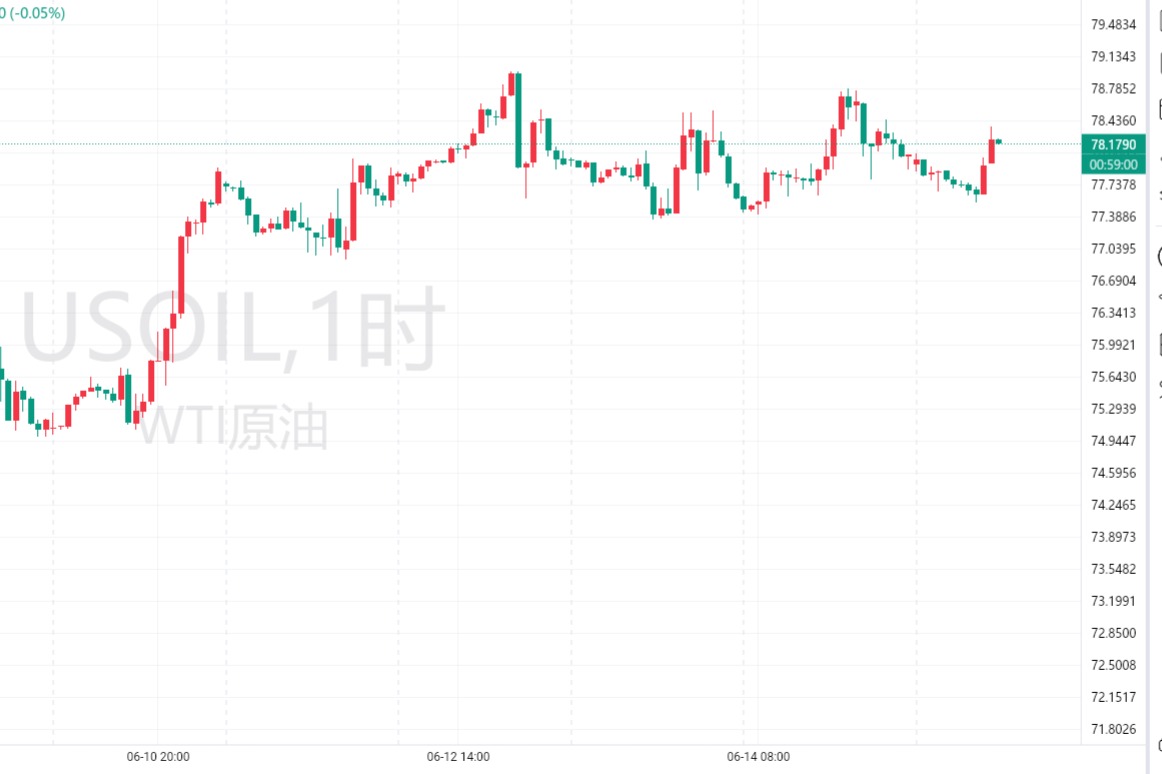Select the 72.1517 price scale value
Viewport: 1162px width, 774px height.
pos(1113,697)
